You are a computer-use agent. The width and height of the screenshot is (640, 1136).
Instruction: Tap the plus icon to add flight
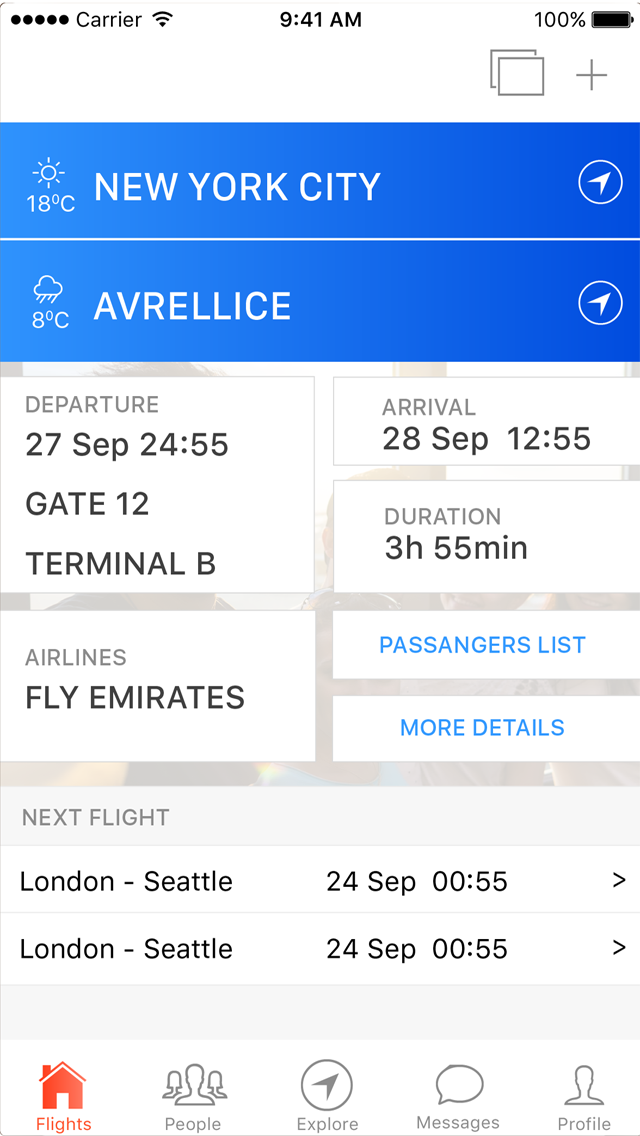pos(592,75)
